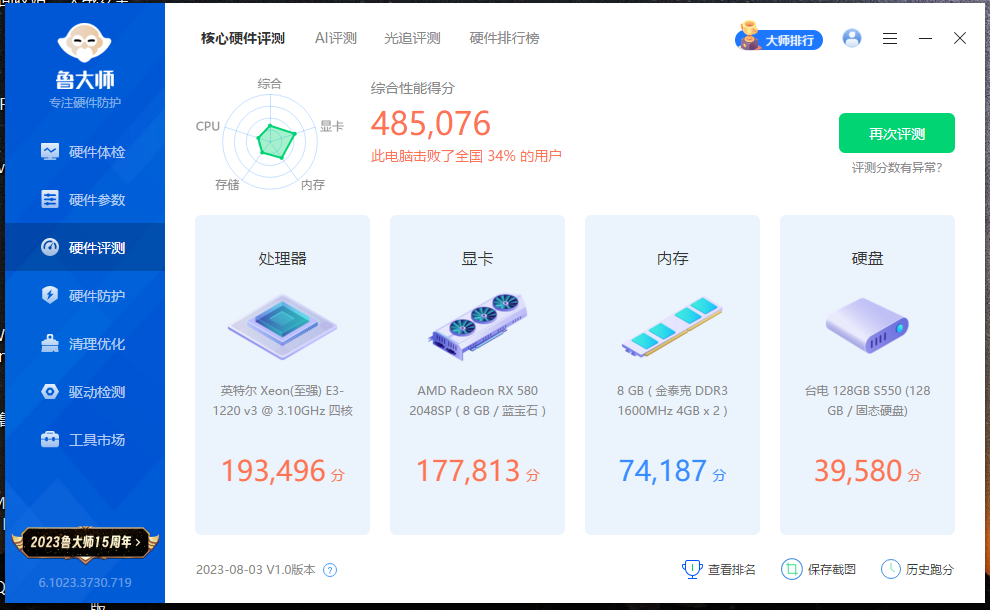Image resolution: width=990 pixels, height=610 pixels.
Task: Open the 硬件排行榜 tab
Action: (x=504, y=38)
